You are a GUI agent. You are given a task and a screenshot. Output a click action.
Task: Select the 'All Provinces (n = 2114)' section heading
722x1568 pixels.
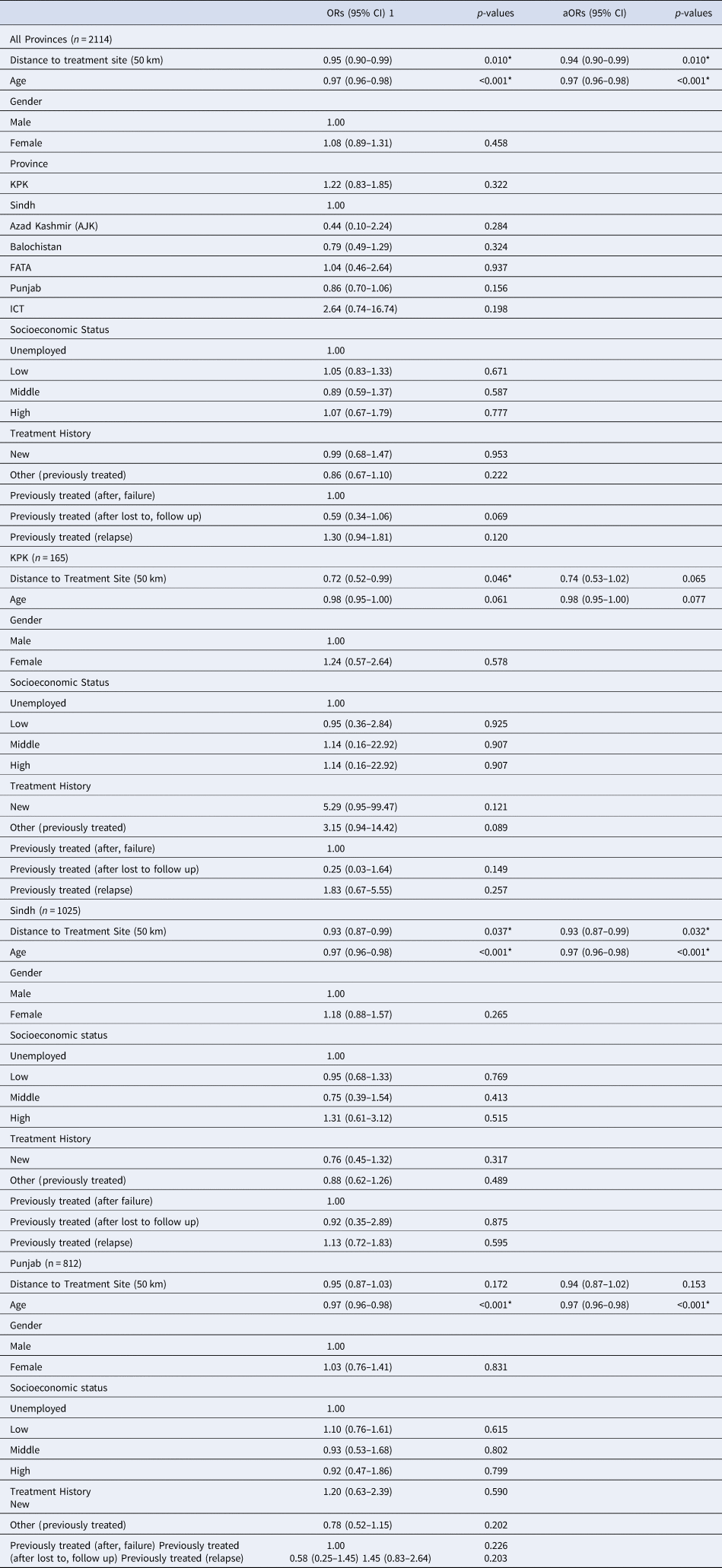click(x=62, y=39)
